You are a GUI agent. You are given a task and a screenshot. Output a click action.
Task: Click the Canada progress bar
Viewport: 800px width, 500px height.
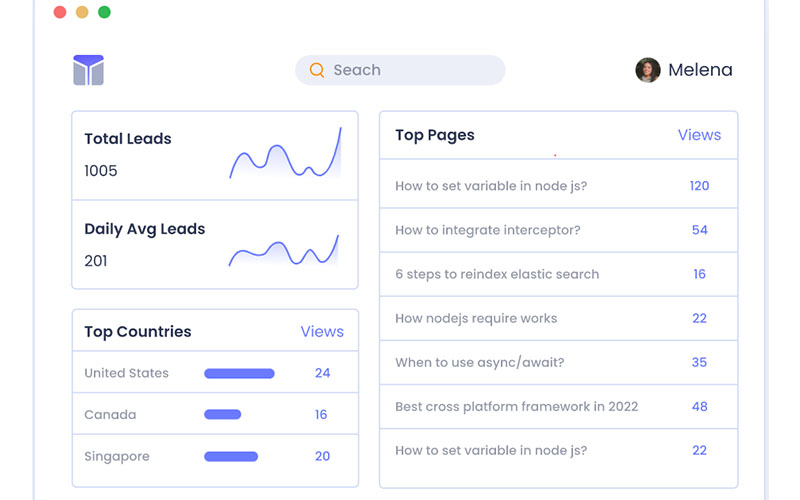click(222, 414)
